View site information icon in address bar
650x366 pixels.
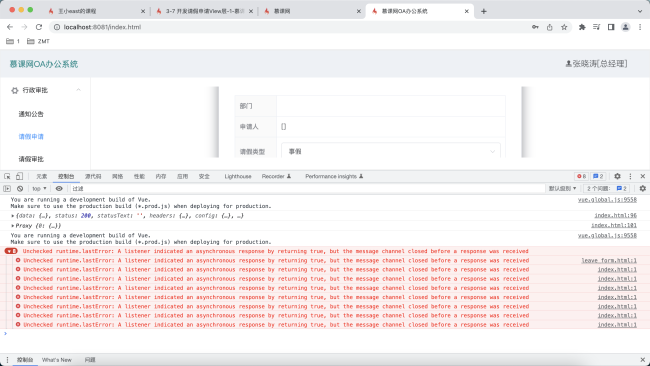57,27
